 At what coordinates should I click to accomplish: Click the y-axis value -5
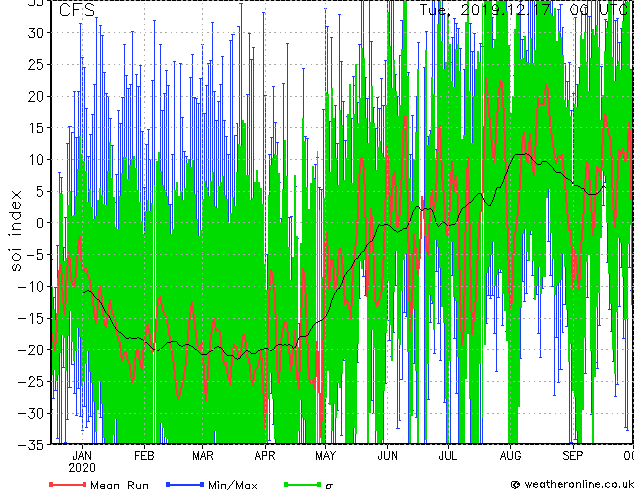coord(35,255)
